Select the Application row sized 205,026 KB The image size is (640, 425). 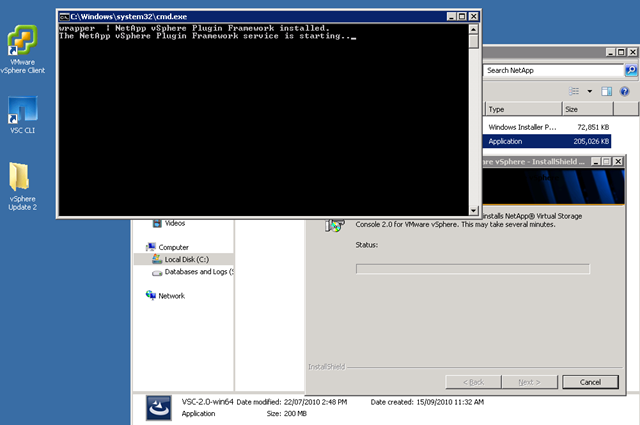tap(547, 141)
